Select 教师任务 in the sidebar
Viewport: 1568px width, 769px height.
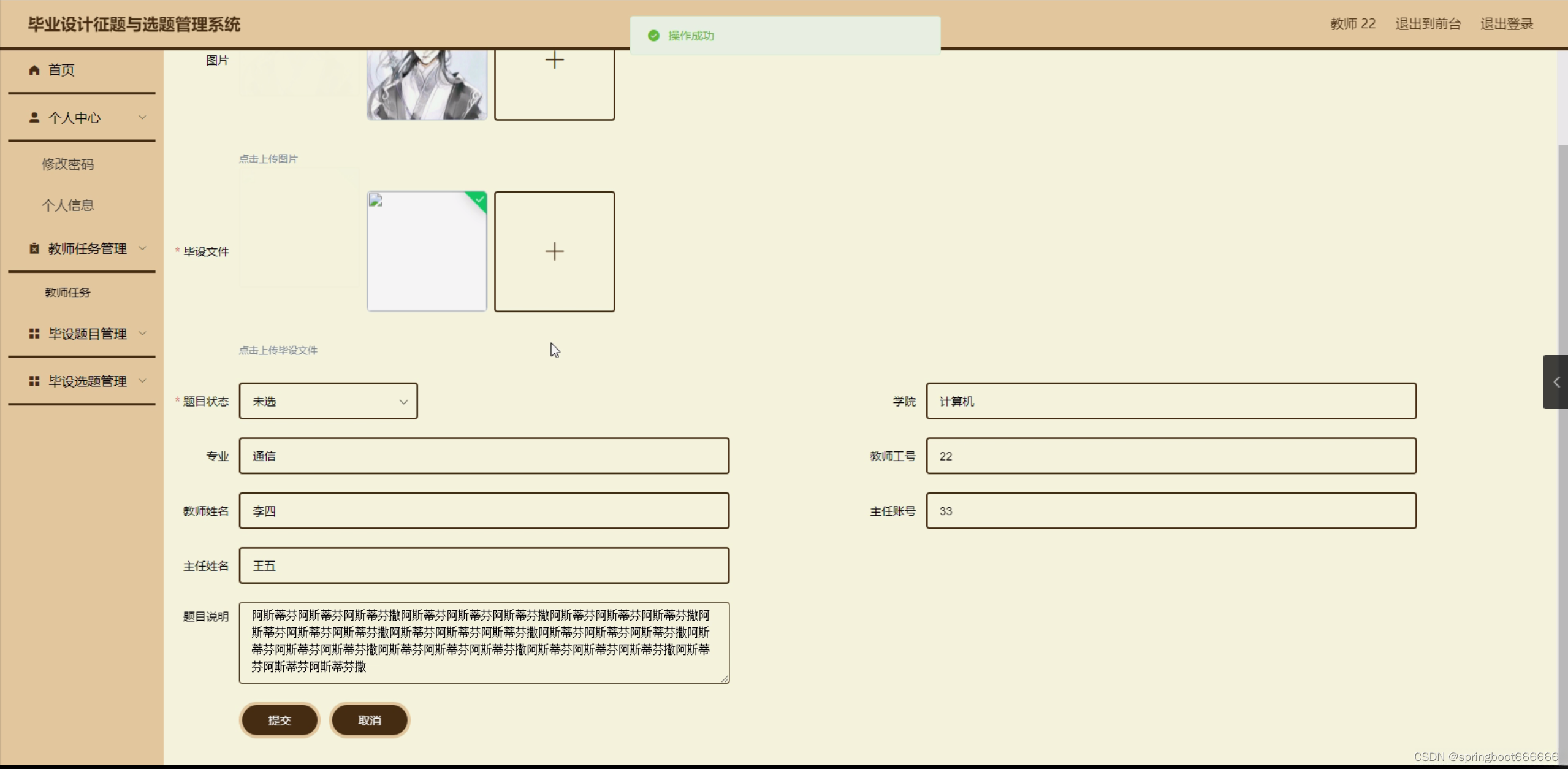(x=67, y=293)
